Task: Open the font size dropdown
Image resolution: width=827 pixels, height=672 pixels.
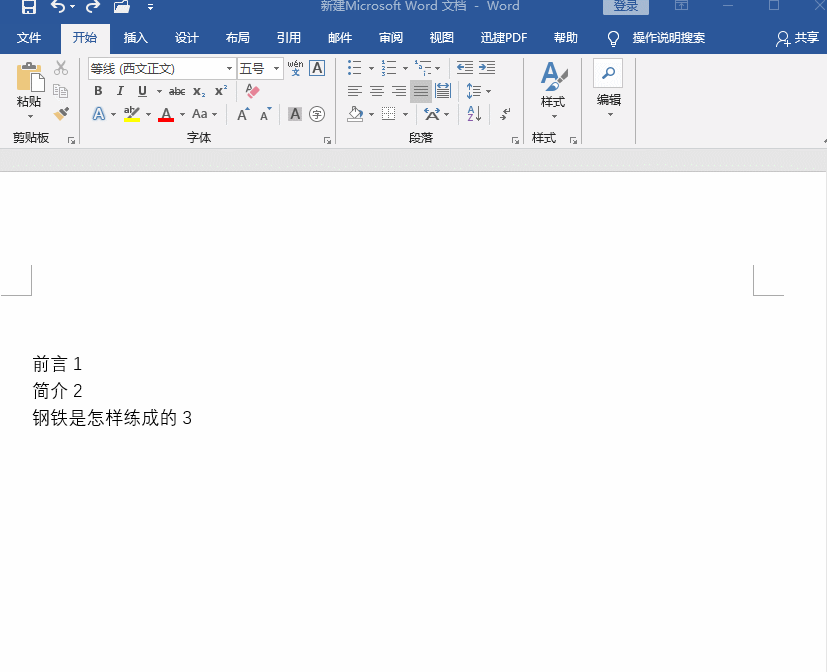Action: pos(277,69)
